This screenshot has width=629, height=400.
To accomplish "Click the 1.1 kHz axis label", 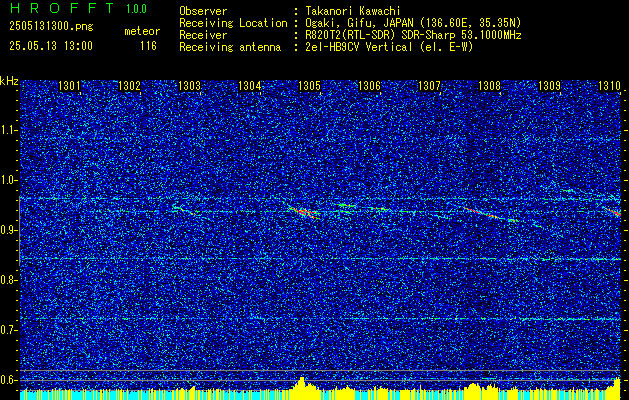I will (9, 130).
